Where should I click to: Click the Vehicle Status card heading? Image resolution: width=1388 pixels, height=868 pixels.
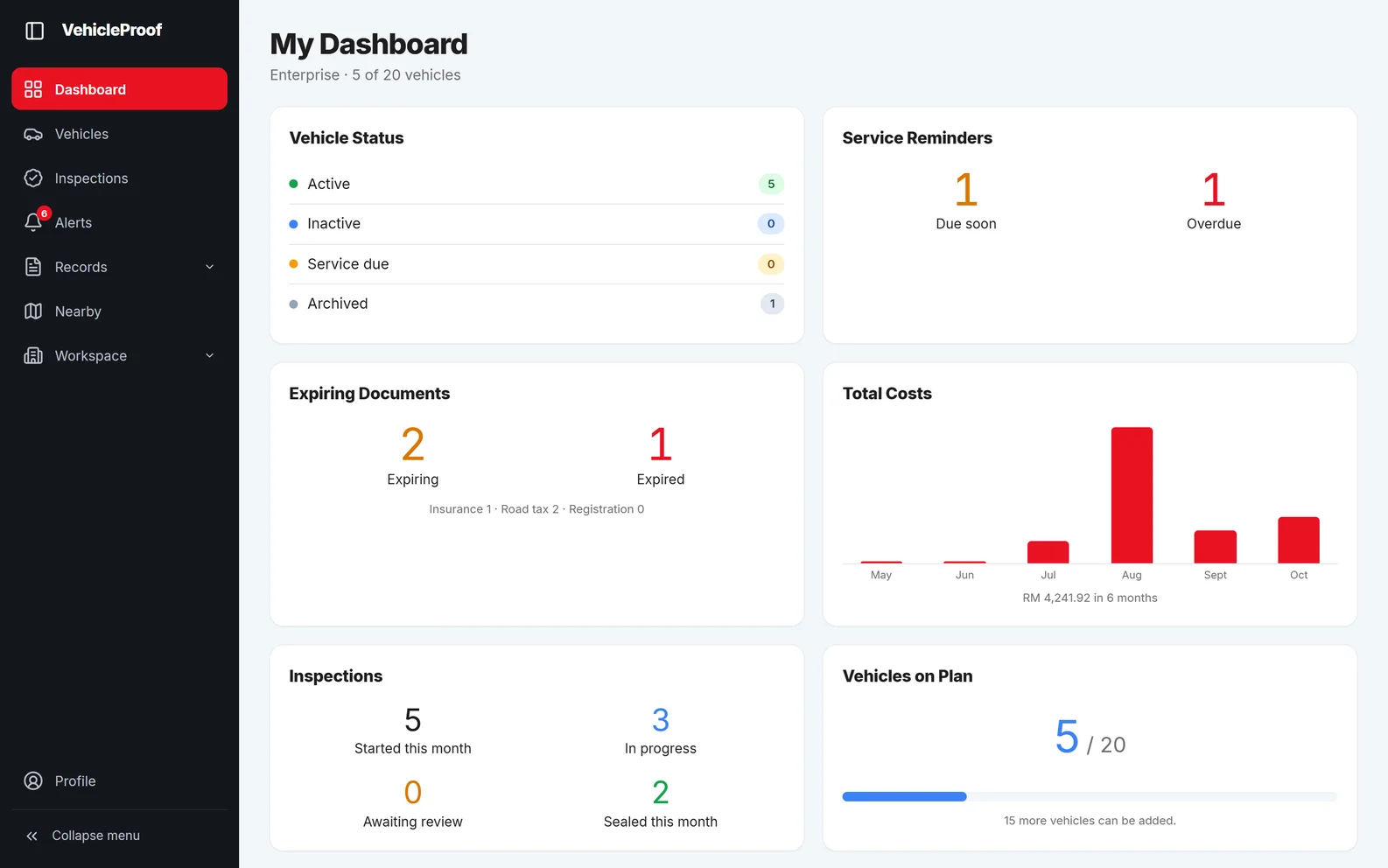click(347, 138)
